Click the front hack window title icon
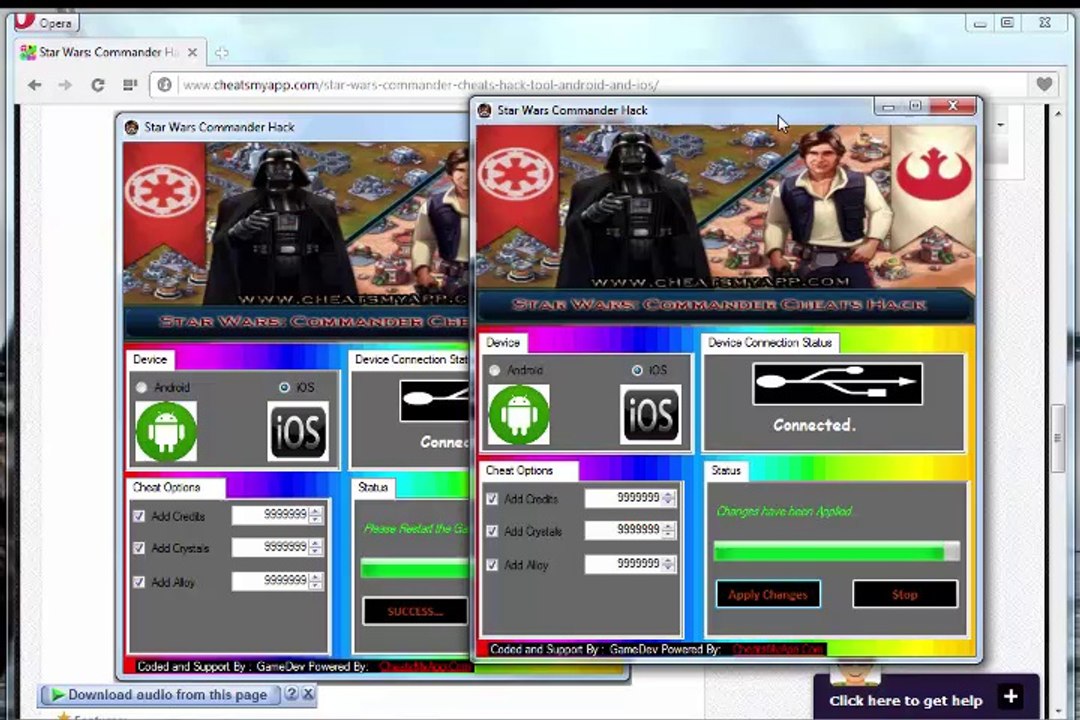This screenshot has height=720, width=1080. (x=485, y=110)
